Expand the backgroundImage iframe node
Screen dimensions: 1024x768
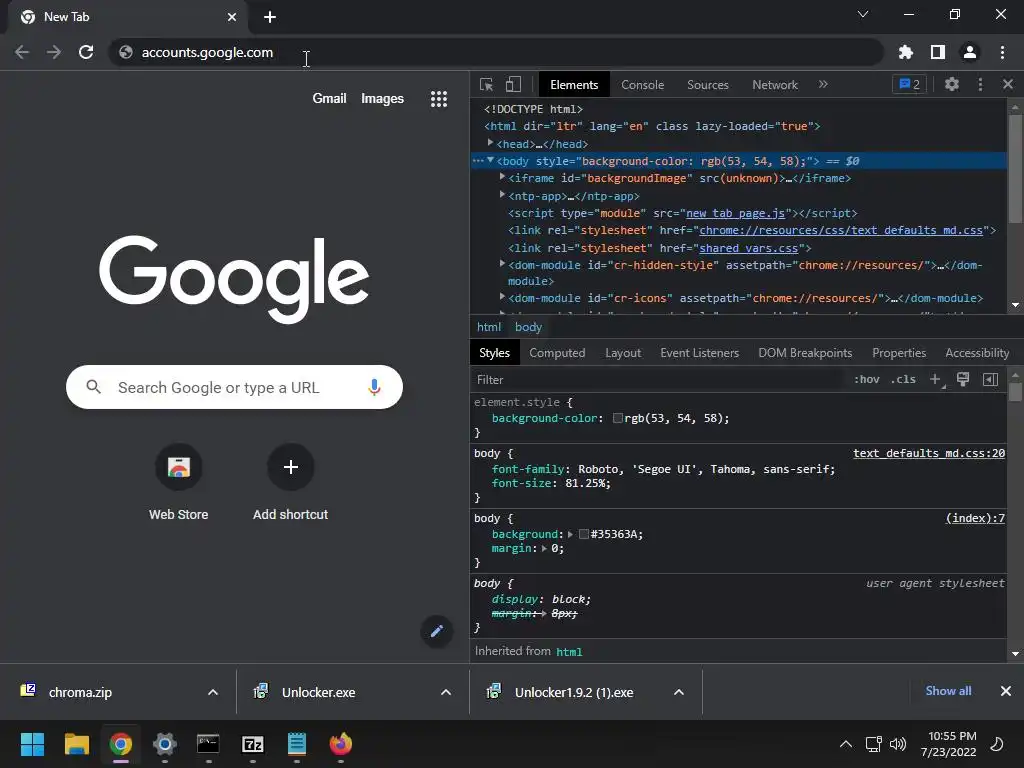tap(502, 177)
